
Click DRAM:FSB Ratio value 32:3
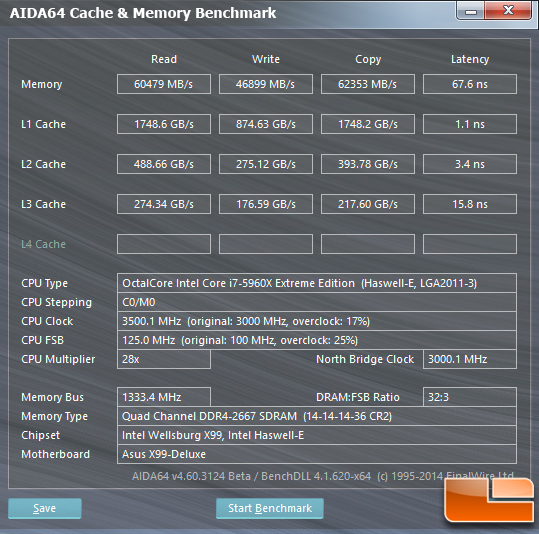[470, 397]
